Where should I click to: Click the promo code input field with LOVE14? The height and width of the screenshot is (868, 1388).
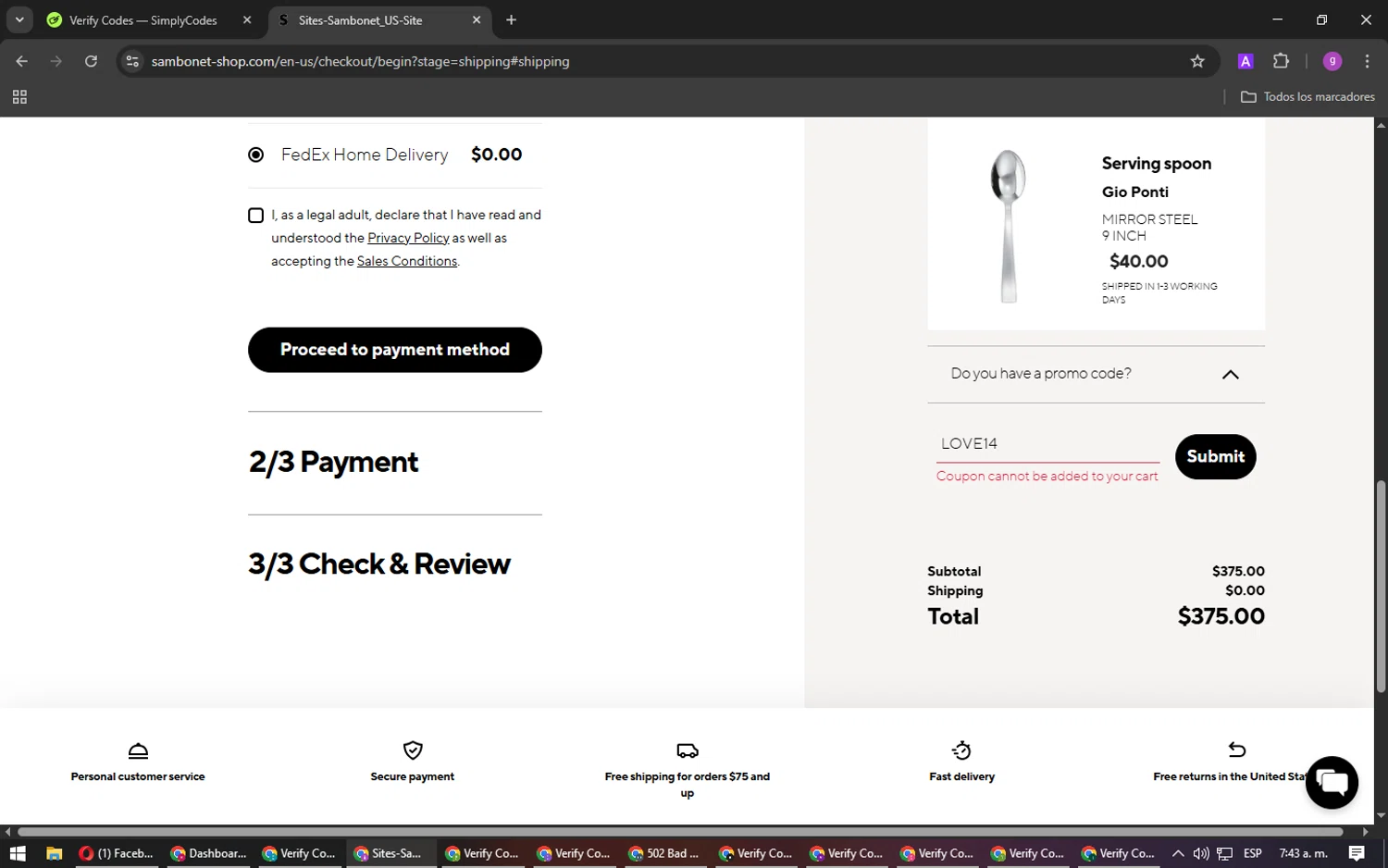pos(1047,444)
